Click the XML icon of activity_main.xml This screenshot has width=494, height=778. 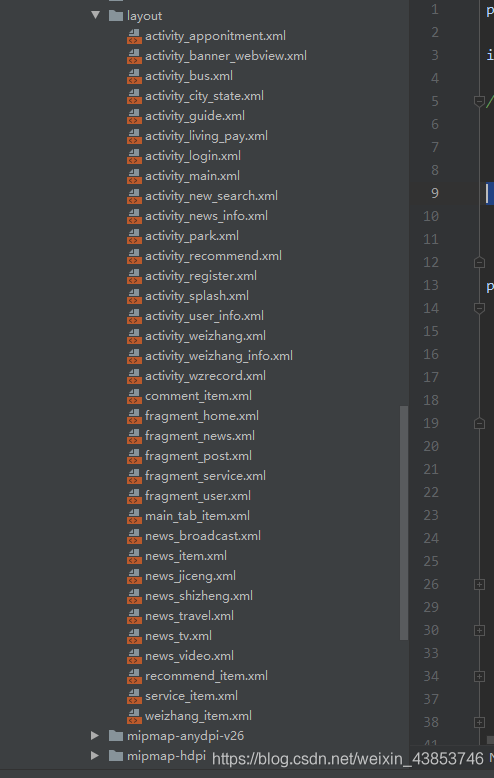134,176
